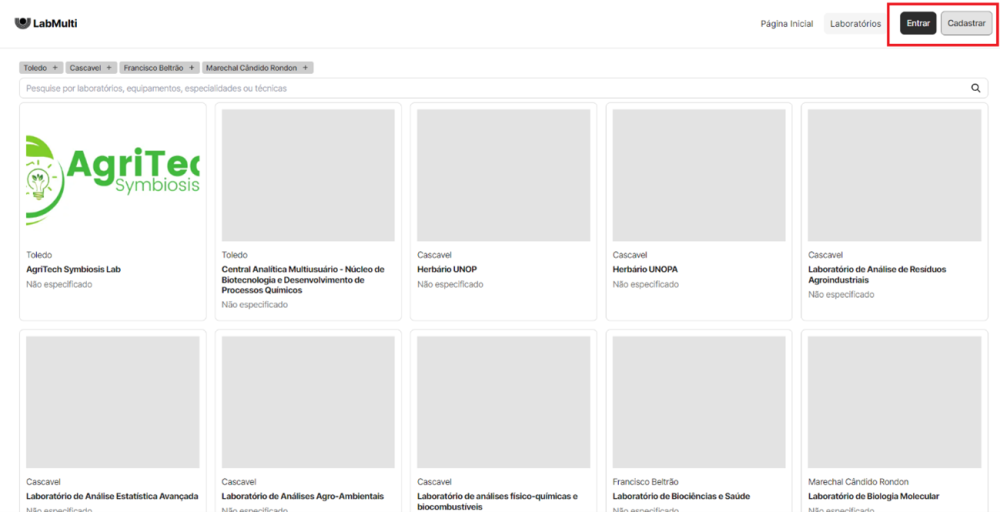Open Central Analítica Multiusuário lab title
This screenshot has width=1000, height=512.
(303, 279)
